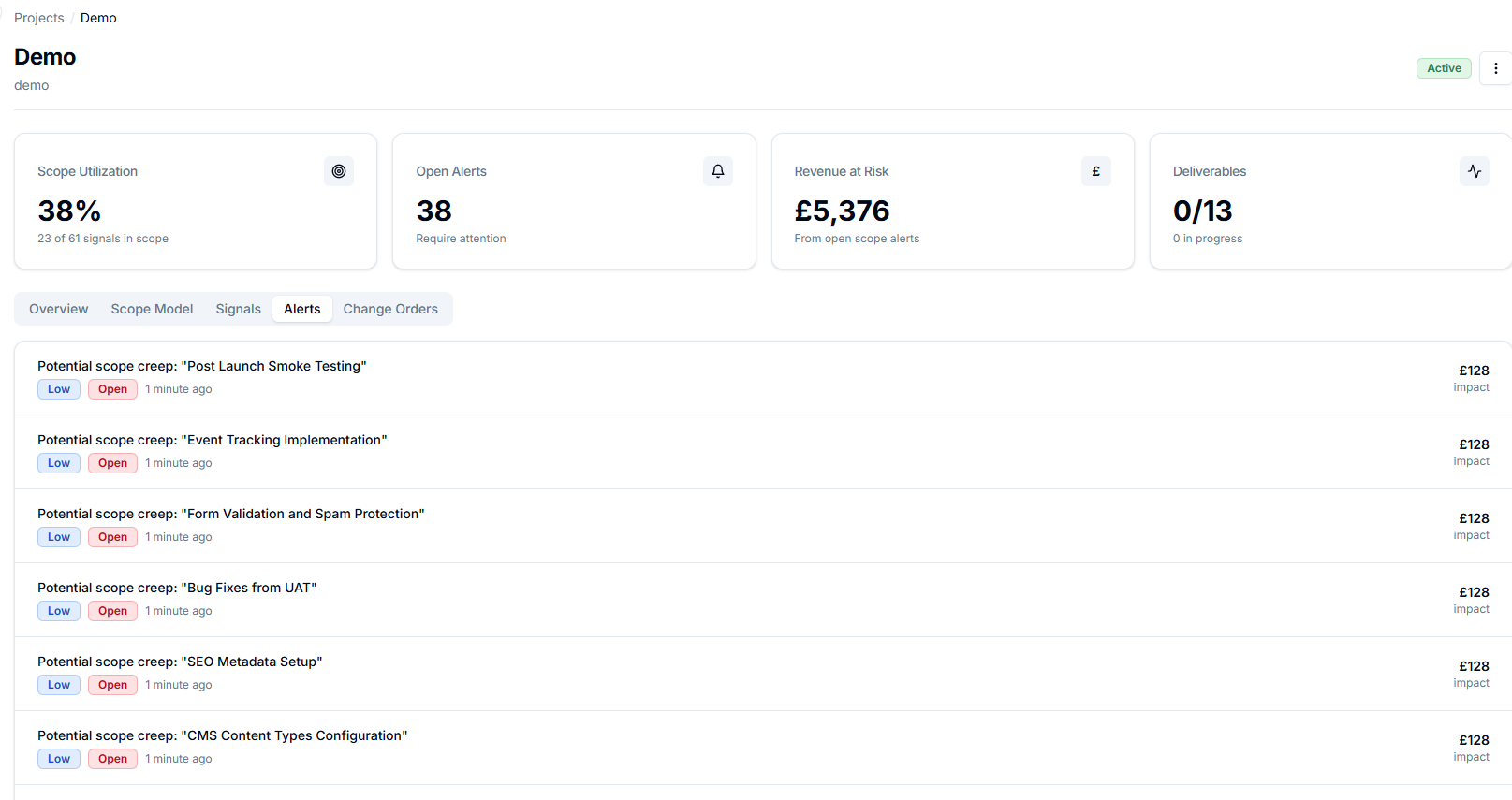The height and width of the screenshot is (800, 1512).
Task: Click the Open badge on SEO Metadata alert
Action: click(x=112, y=685)
